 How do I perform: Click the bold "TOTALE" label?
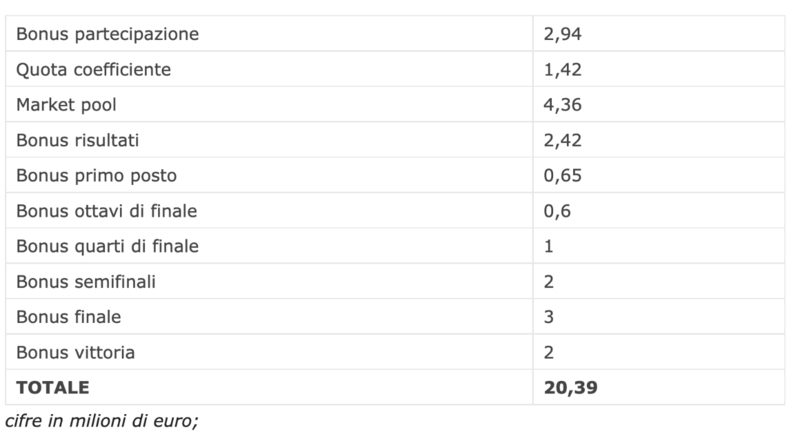53,387
